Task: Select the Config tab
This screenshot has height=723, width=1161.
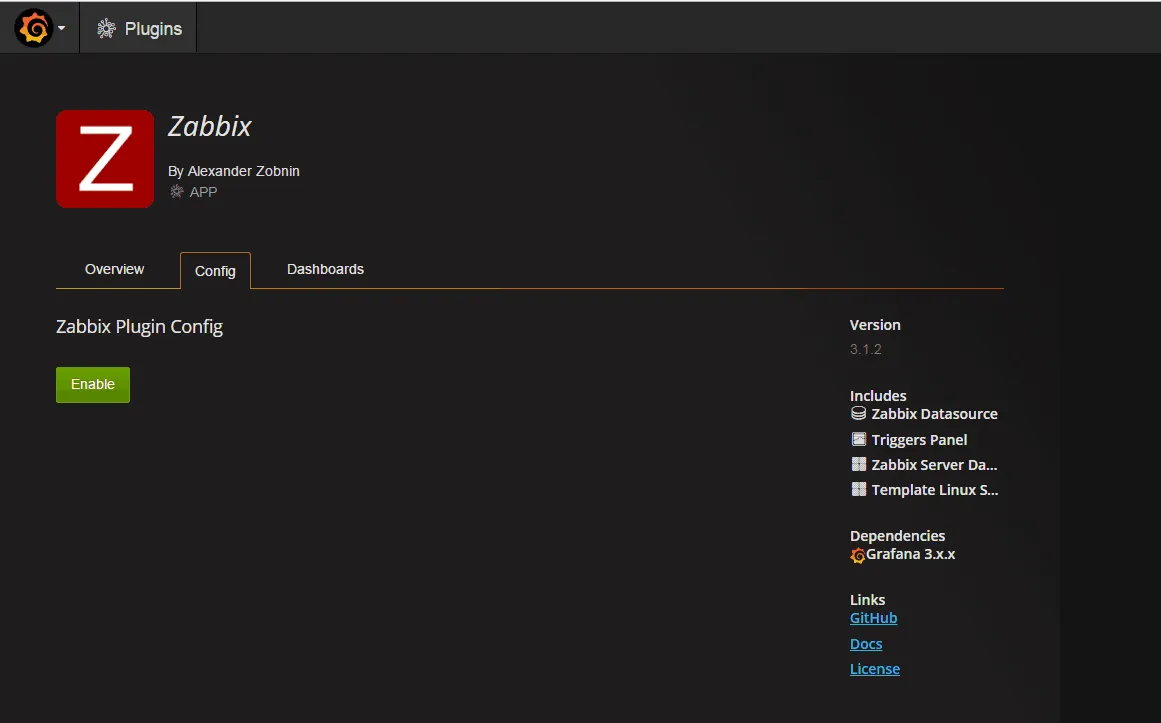Action: [215, 271]
